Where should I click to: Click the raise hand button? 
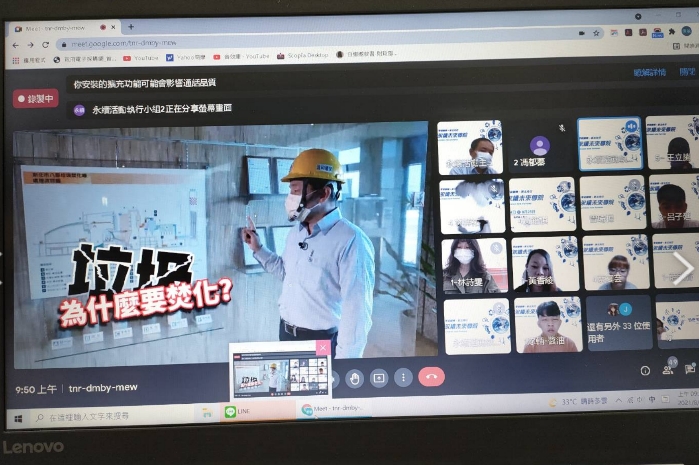point(354,379)
